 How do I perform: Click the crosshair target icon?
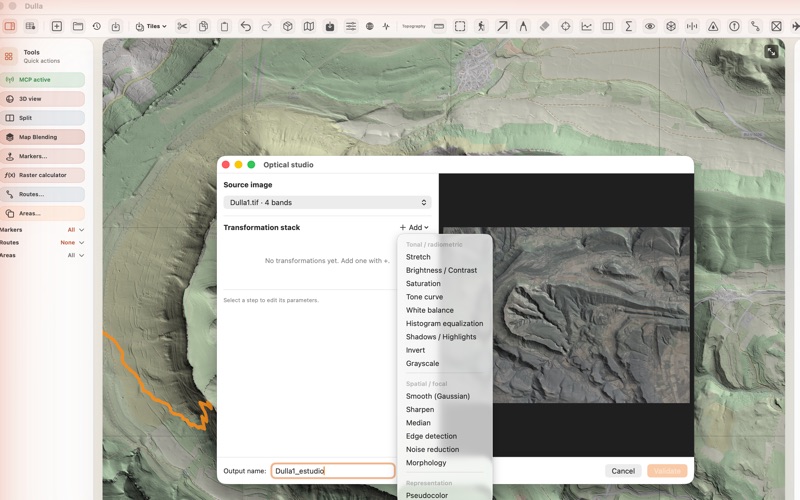tap(565, 26)
